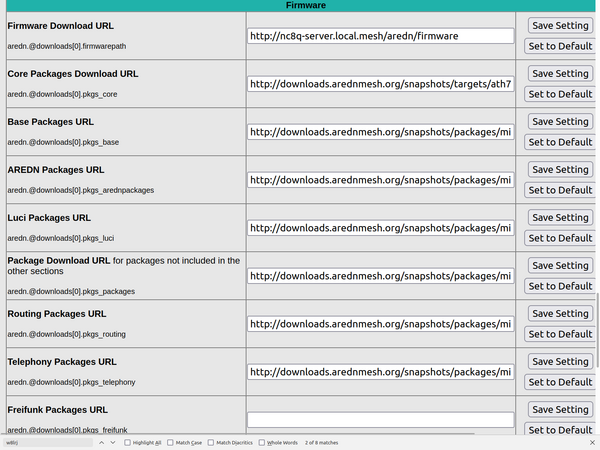This screenshot has height=450, width=600.
Task: Click the find bar search text field
Action: click(x=48, y=443)
